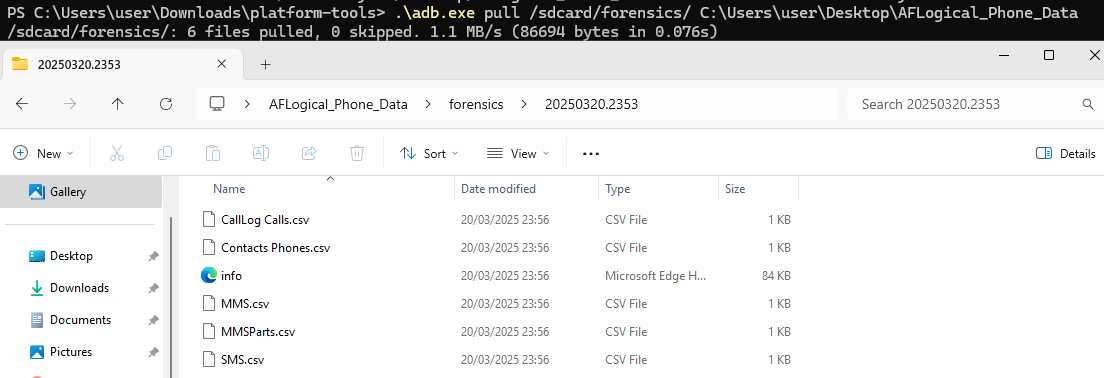Click the Delete trash can icon
Image resolution: width=1104 pixels, height=378 pixels.
click(x=357, y=153)
